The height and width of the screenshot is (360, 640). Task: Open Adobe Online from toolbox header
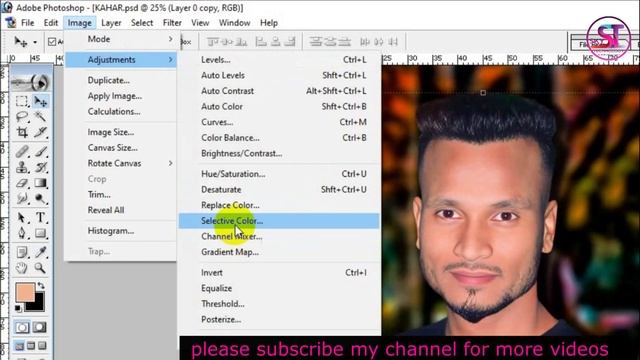31,82
